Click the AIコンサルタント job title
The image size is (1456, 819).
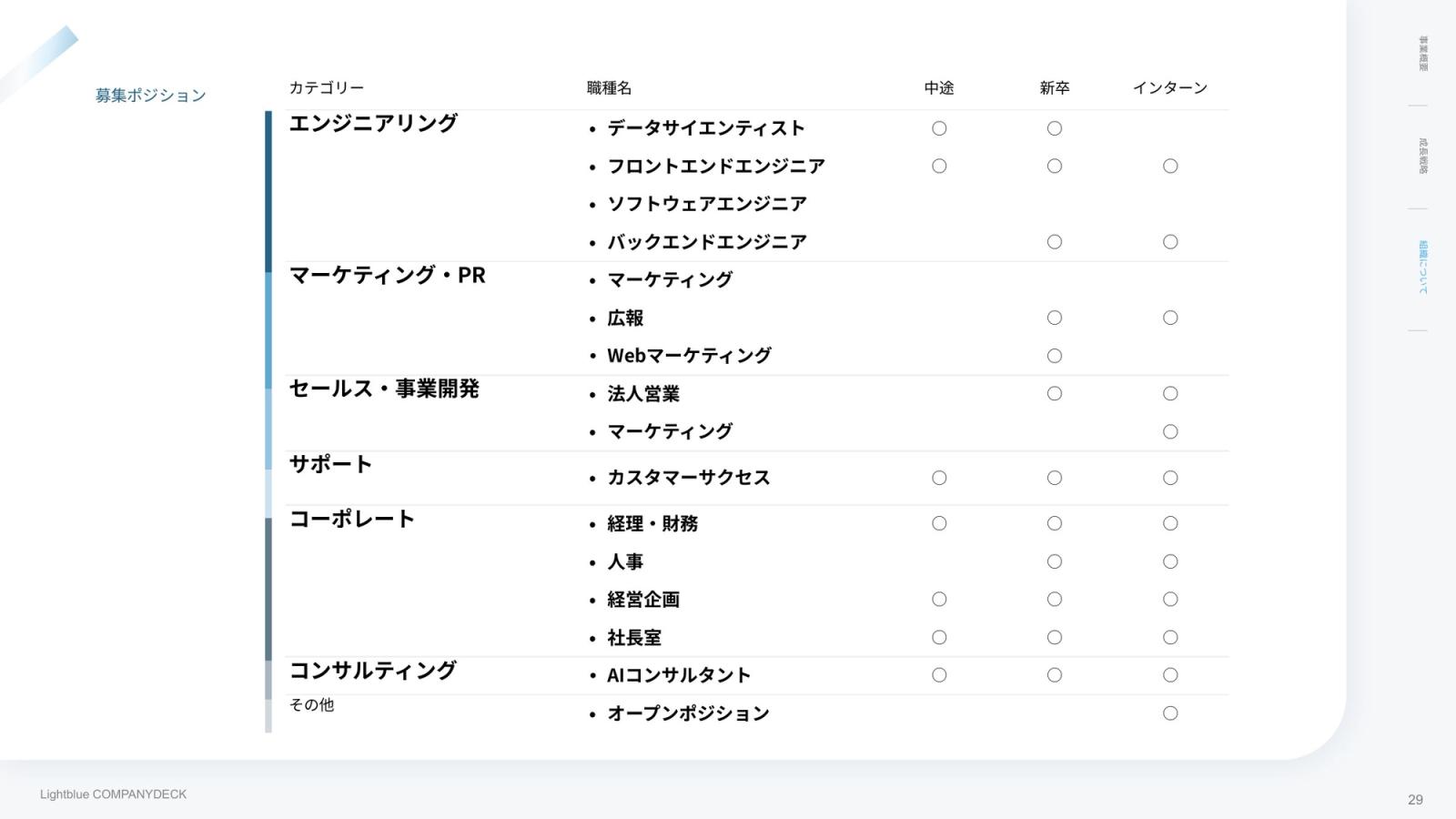tap(679, 675)
